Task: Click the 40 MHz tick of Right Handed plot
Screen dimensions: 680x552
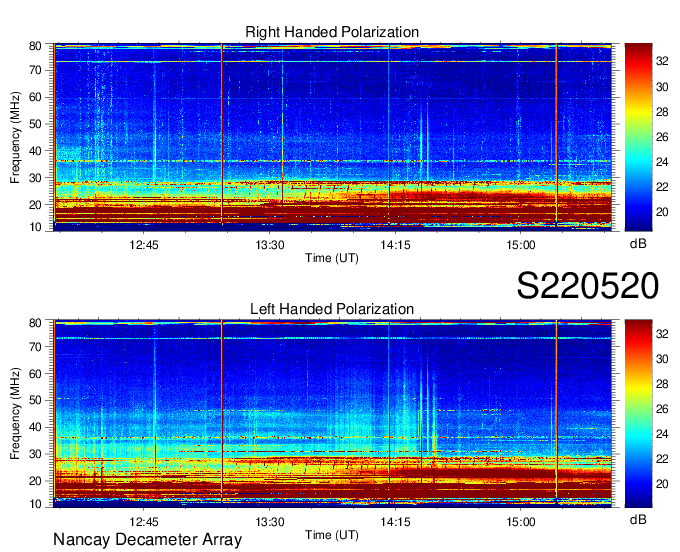Action: pos(35,151)
